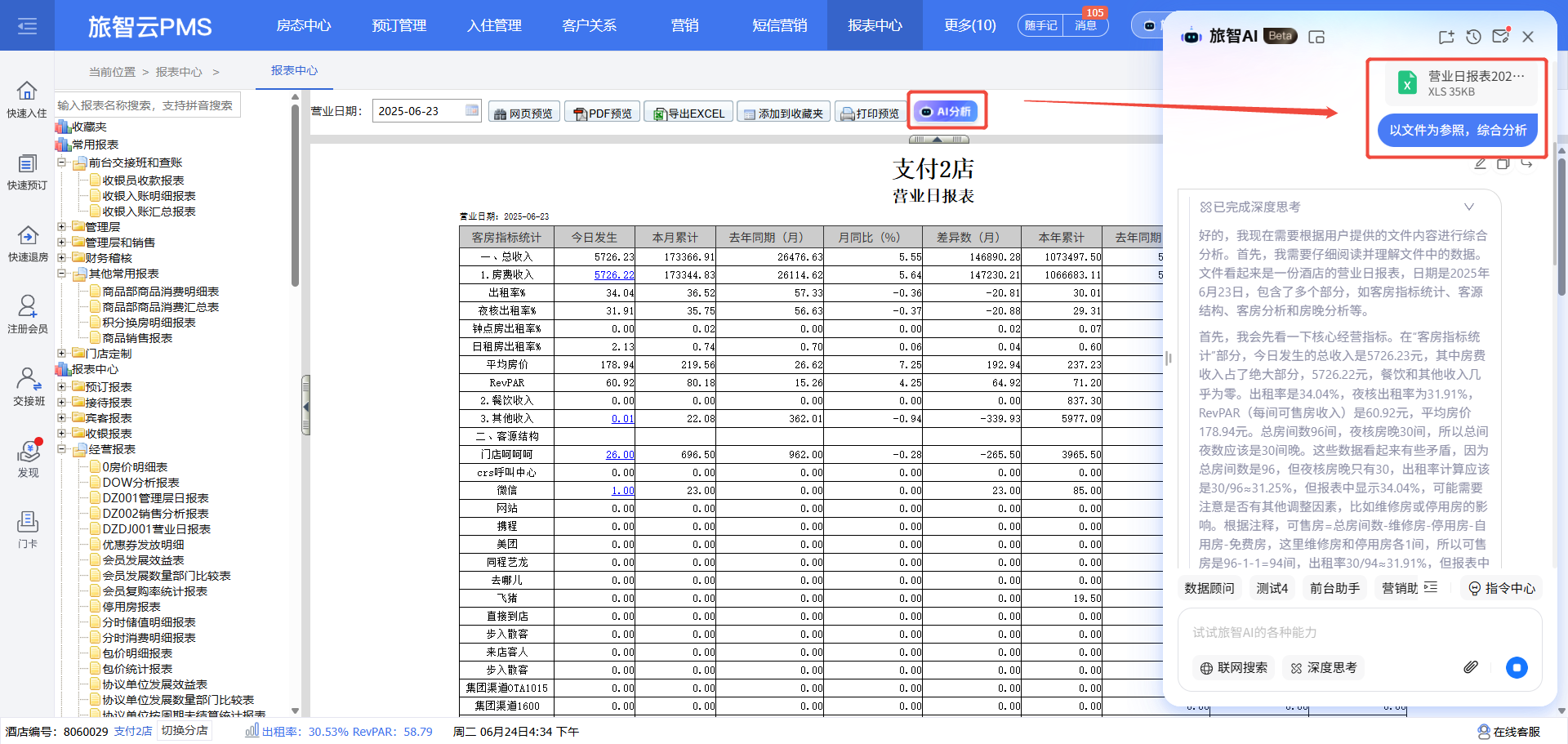The width and height of the screenshot is (1568, 744).
Task: Expand the AI assistants list icon
Action: (1430, 587)
